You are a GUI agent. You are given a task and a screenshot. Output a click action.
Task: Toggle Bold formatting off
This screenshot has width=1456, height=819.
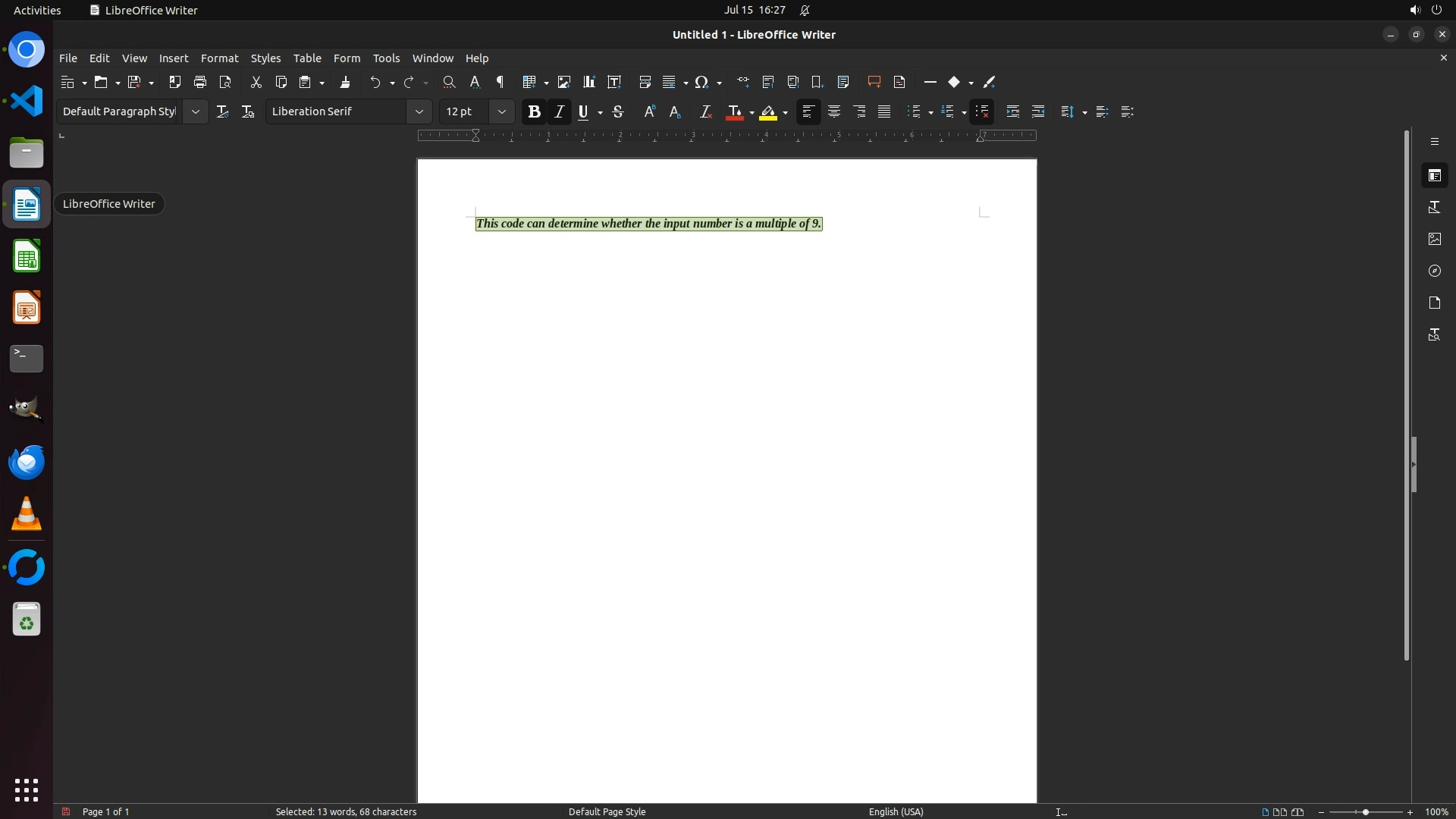pos(534,111)
